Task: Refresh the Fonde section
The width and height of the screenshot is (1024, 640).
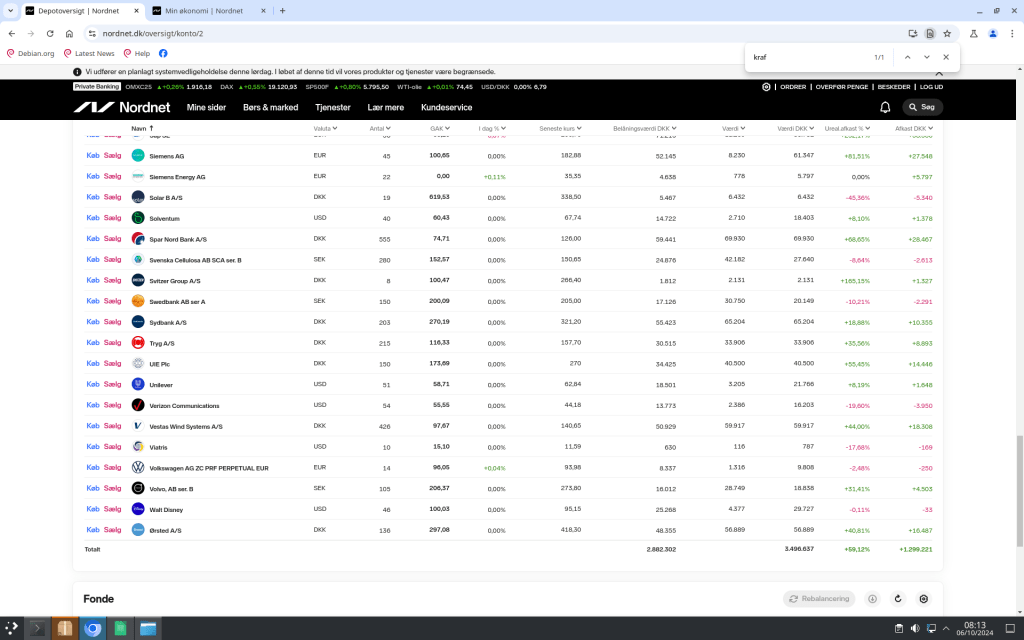Action: click(x=898, y=599)
